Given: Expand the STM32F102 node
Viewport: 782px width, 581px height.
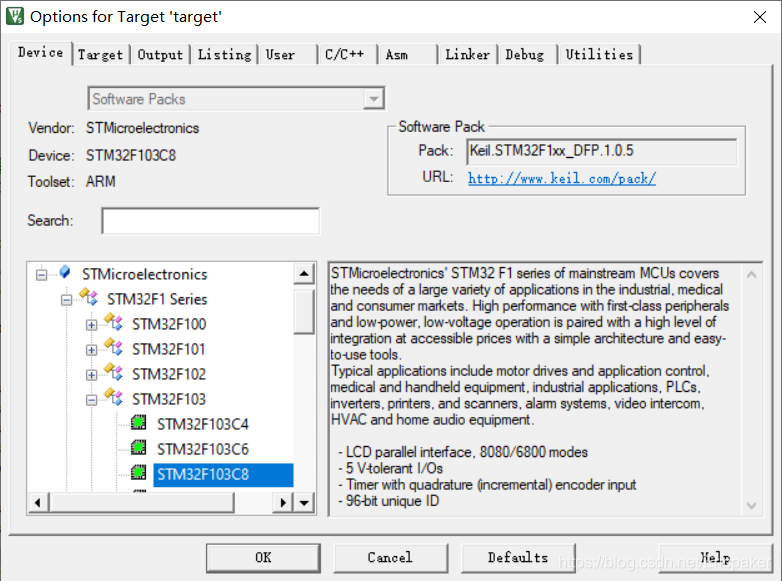Looking at the screenshot, I should tap(91, 375).
